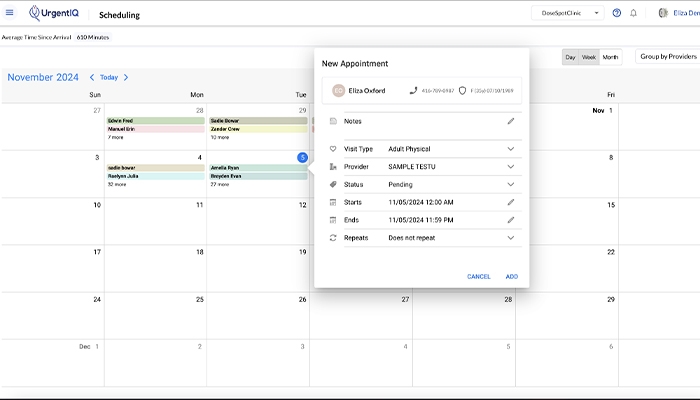Go to previous month with left chevron
The width and height of the screenshot is (700, 400).
point(92,77)
